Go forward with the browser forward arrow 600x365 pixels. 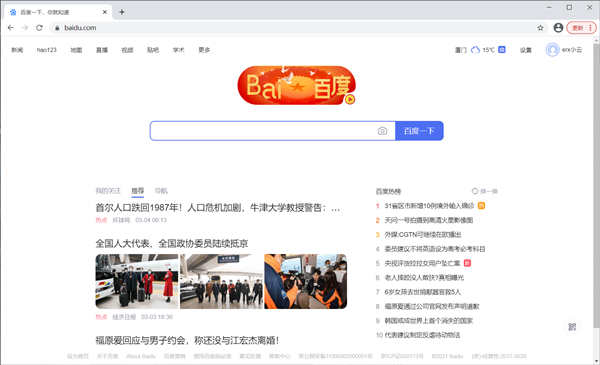[x=25, y=28]
